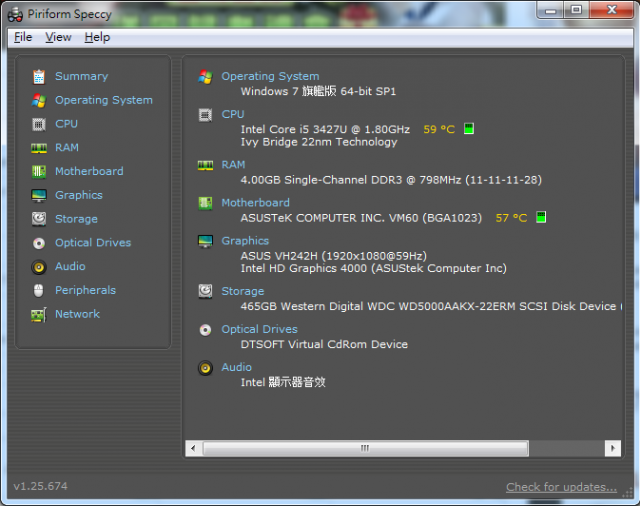
Task: Click the 4.00GB Single-Channel DDR3 text
Action: [391, 180]
